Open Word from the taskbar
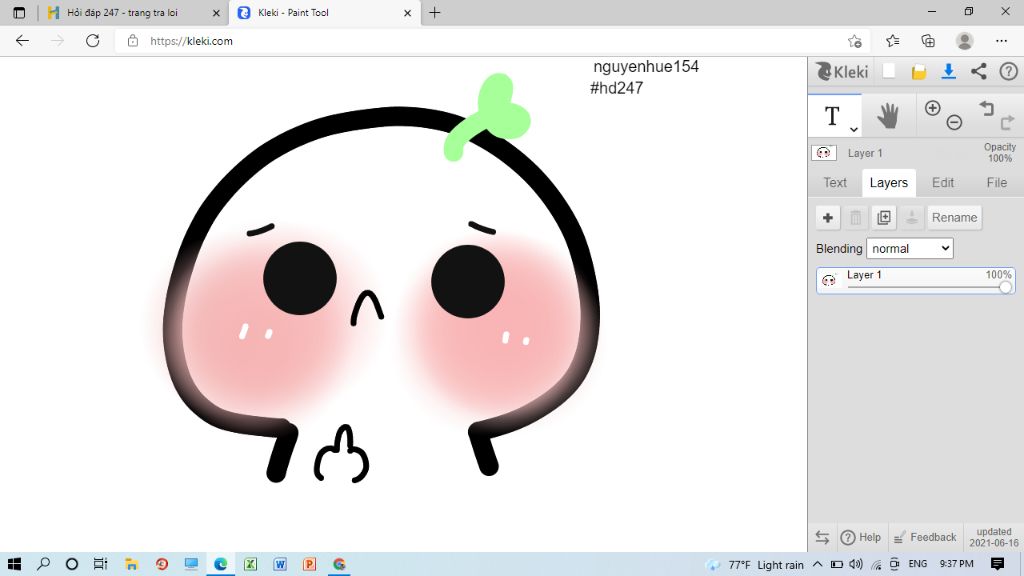 pos(280,564)
